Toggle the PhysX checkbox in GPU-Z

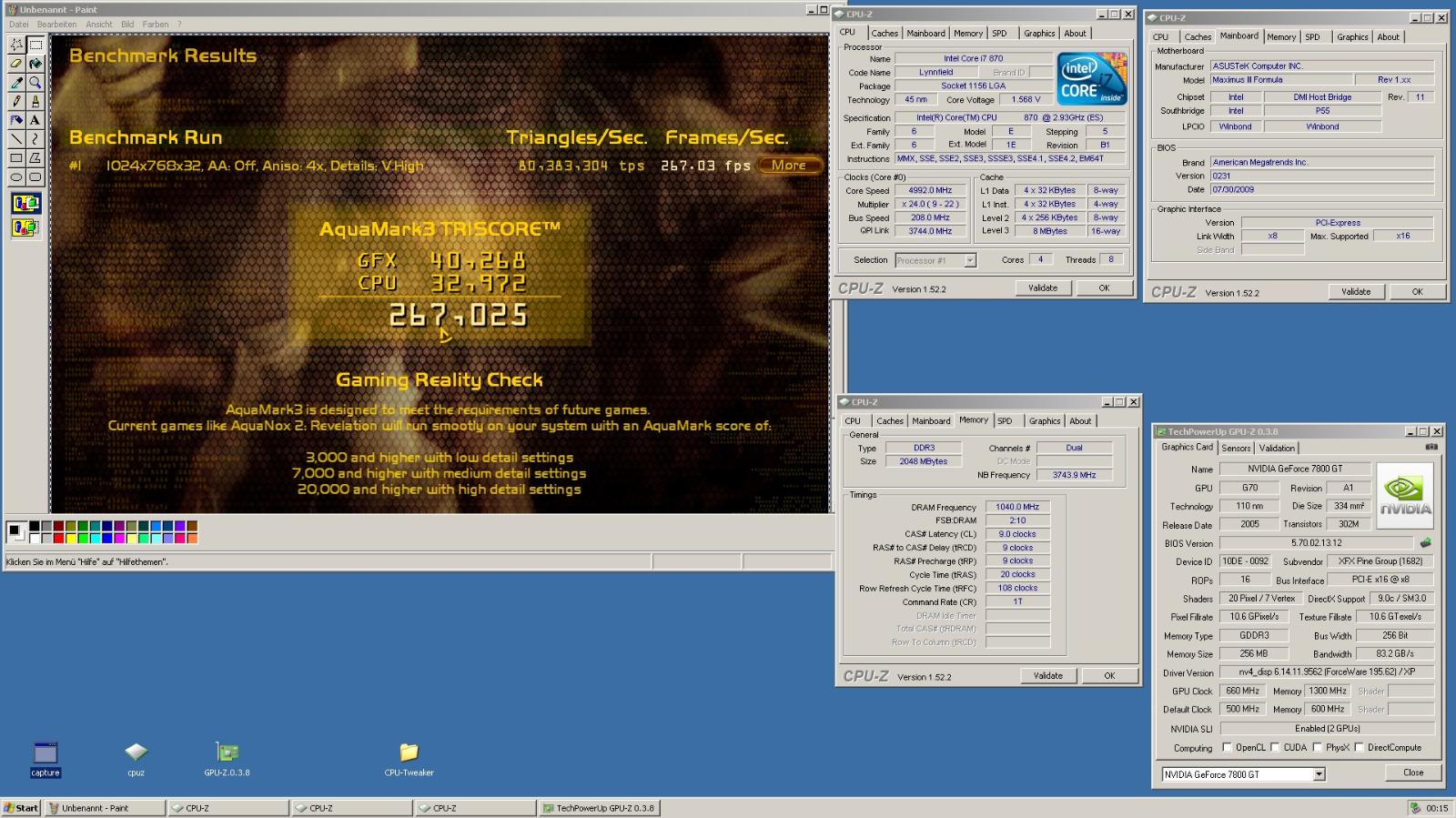[1317, 747]
